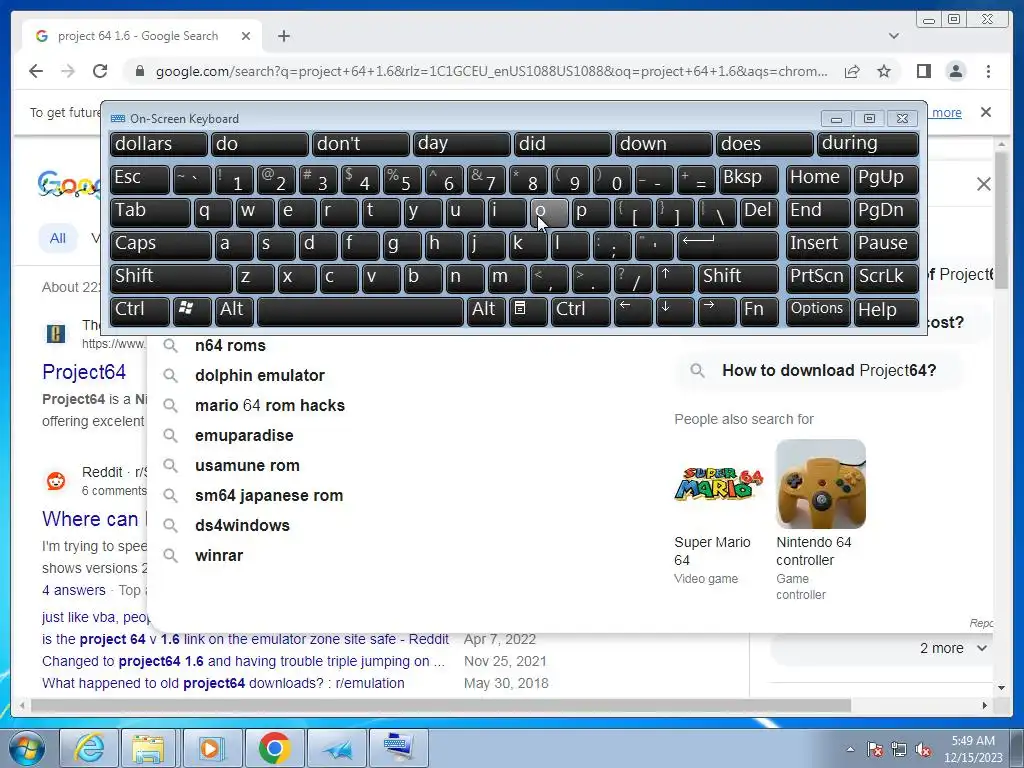Viewport: 1024px width, 768px height.
Task: Tap the left arrow key
Action: pos(633,311)
